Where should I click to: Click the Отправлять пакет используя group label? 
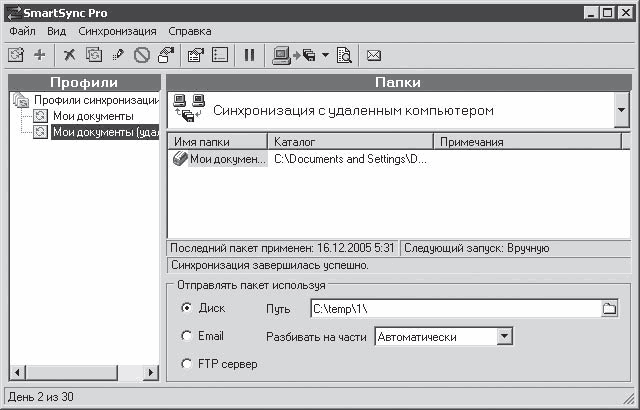[x=251, y=285]
